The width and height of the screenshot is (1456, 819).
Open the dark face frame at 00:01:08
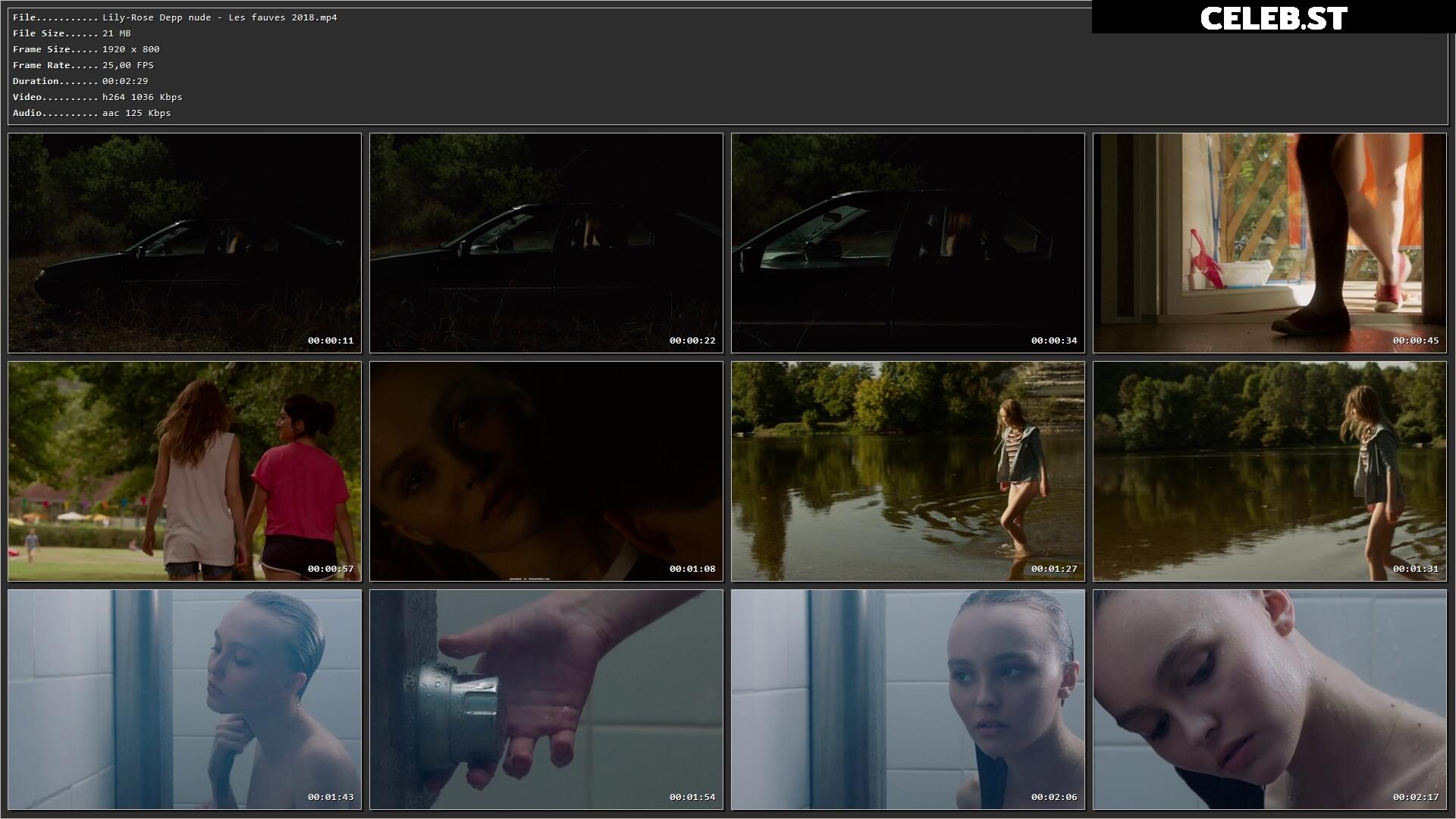(x=546, y=472)
